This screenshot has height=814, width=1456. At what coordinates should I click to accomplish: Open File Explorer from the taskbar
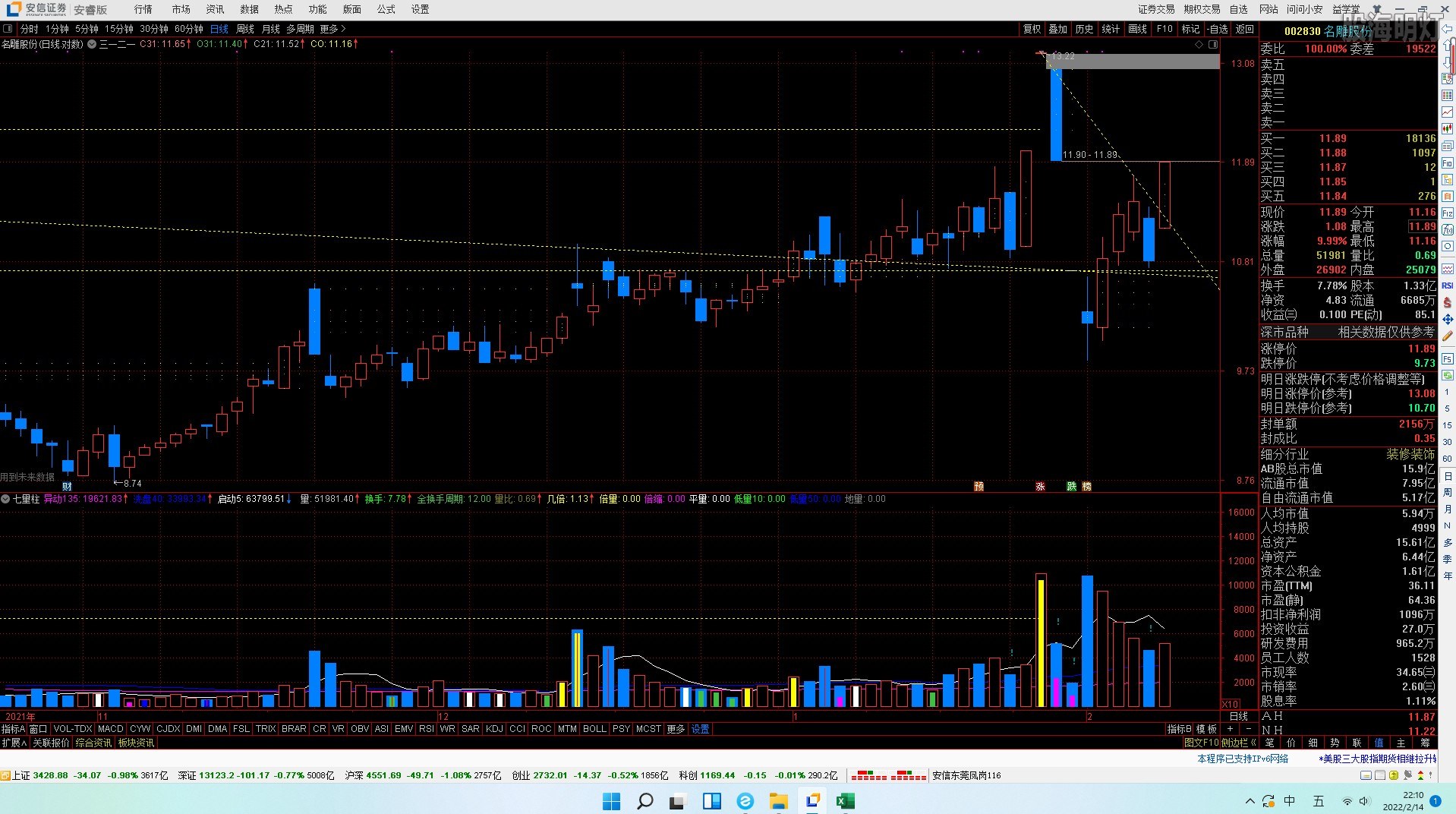click(x=778, y=801)
